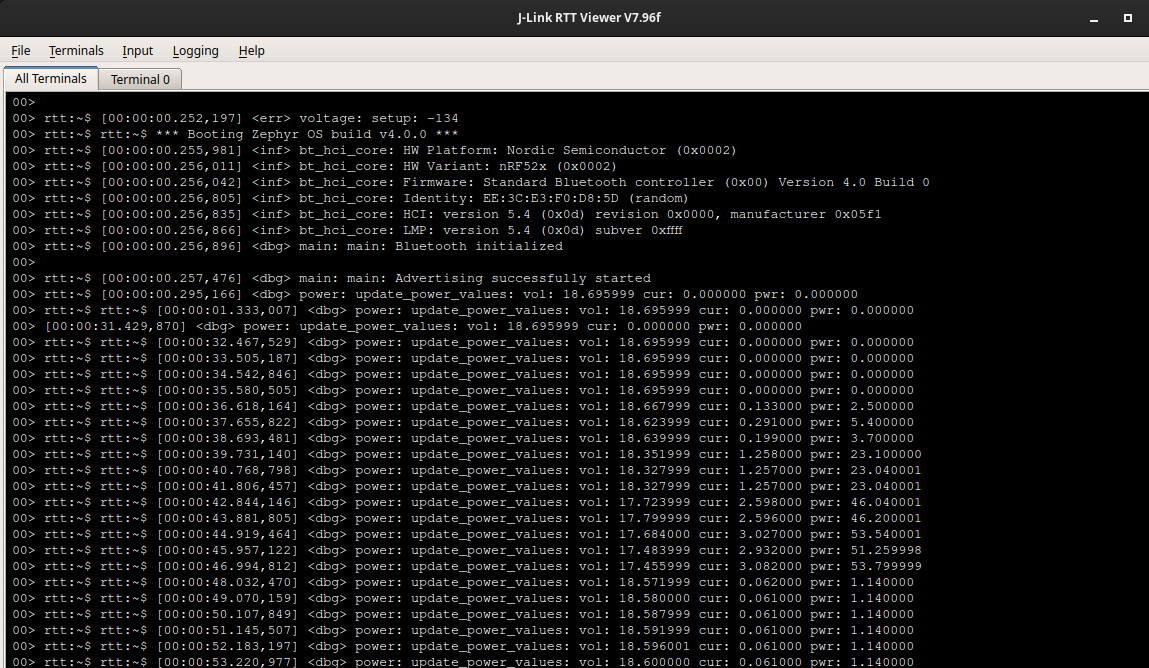Image resolution: width=1149 pixels, height=668 pixels.
Task: Click the log line timestamped 00:00:00.295,166
Action: click(435, 294)
